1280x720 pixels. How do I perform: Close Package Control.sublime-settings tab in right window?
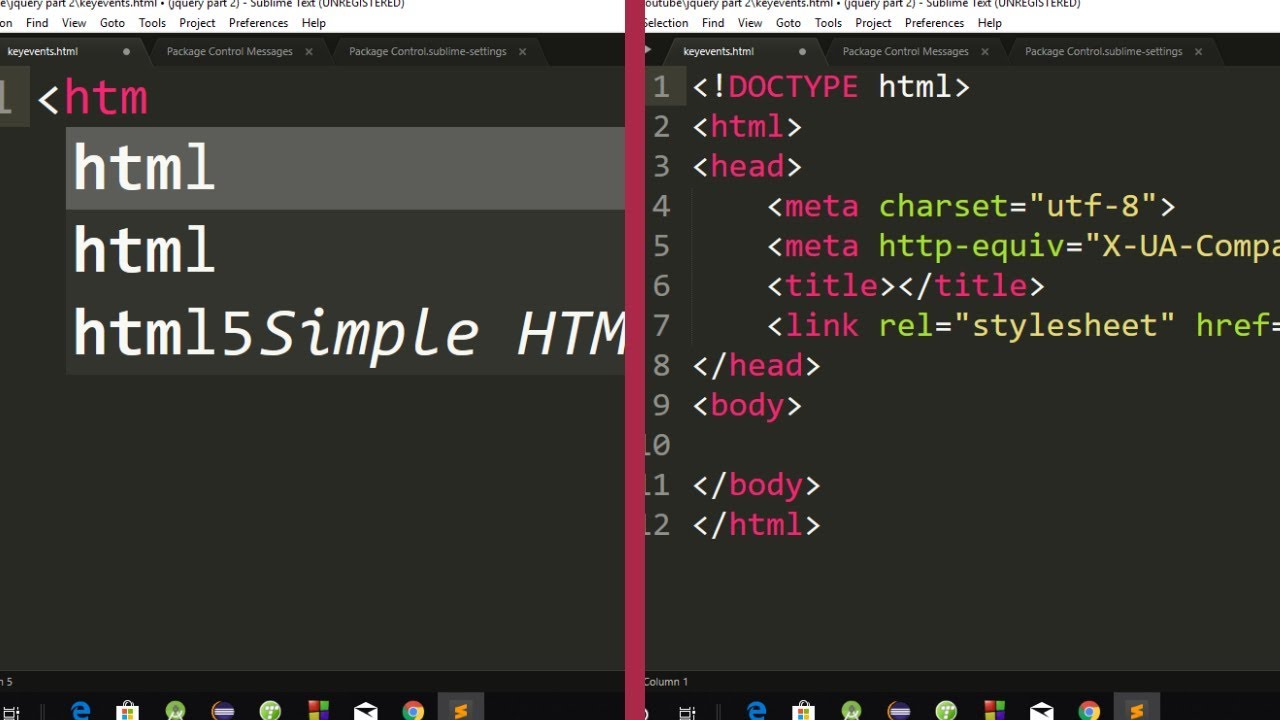(1198, 51)
